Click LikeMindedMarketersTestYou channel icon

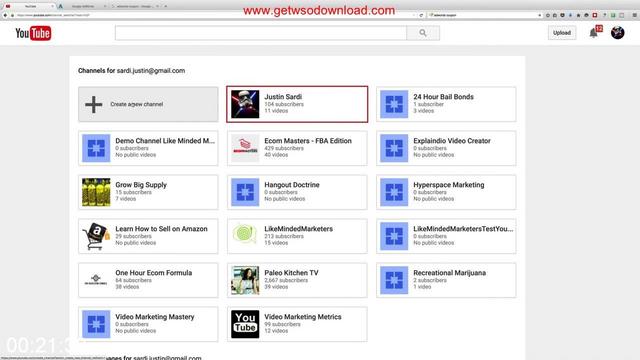(x=394, y=236)
